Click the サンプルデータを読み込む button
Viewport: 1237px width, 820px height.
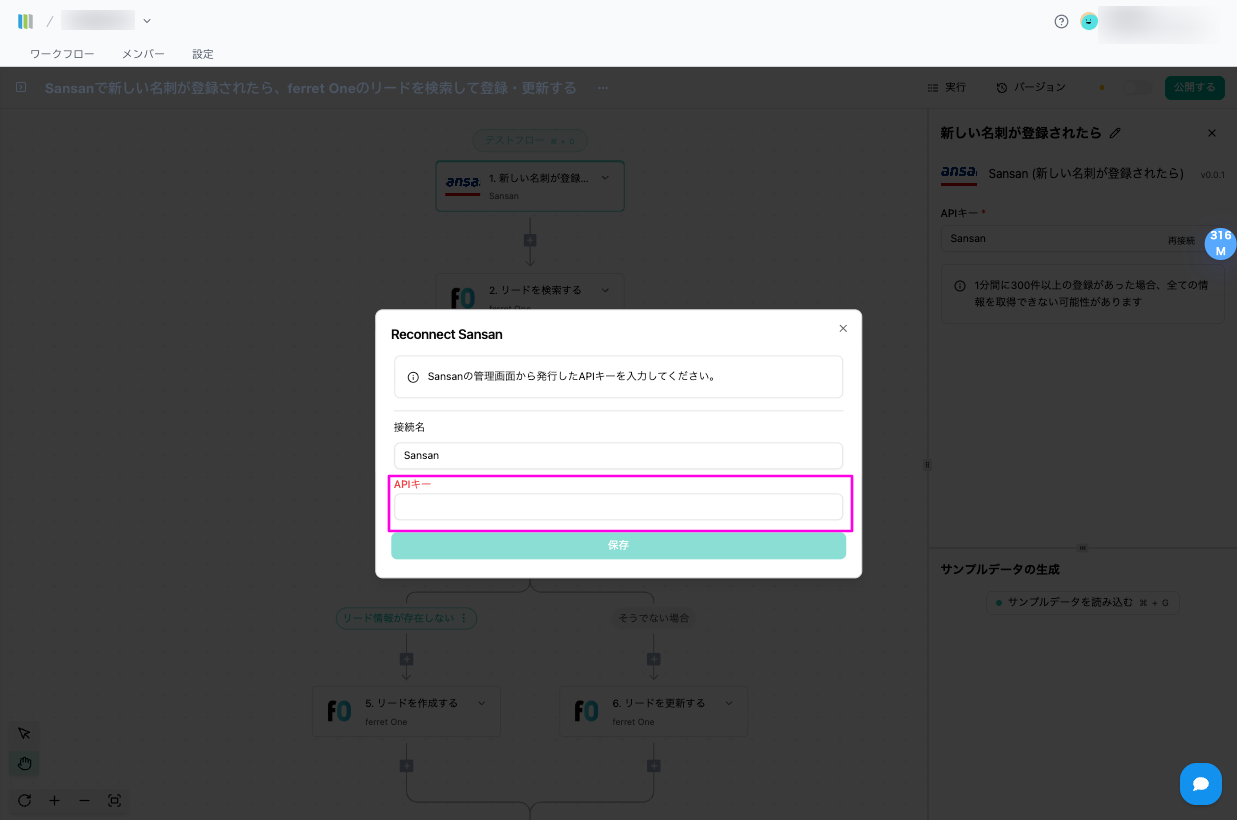coord(1082,603)
